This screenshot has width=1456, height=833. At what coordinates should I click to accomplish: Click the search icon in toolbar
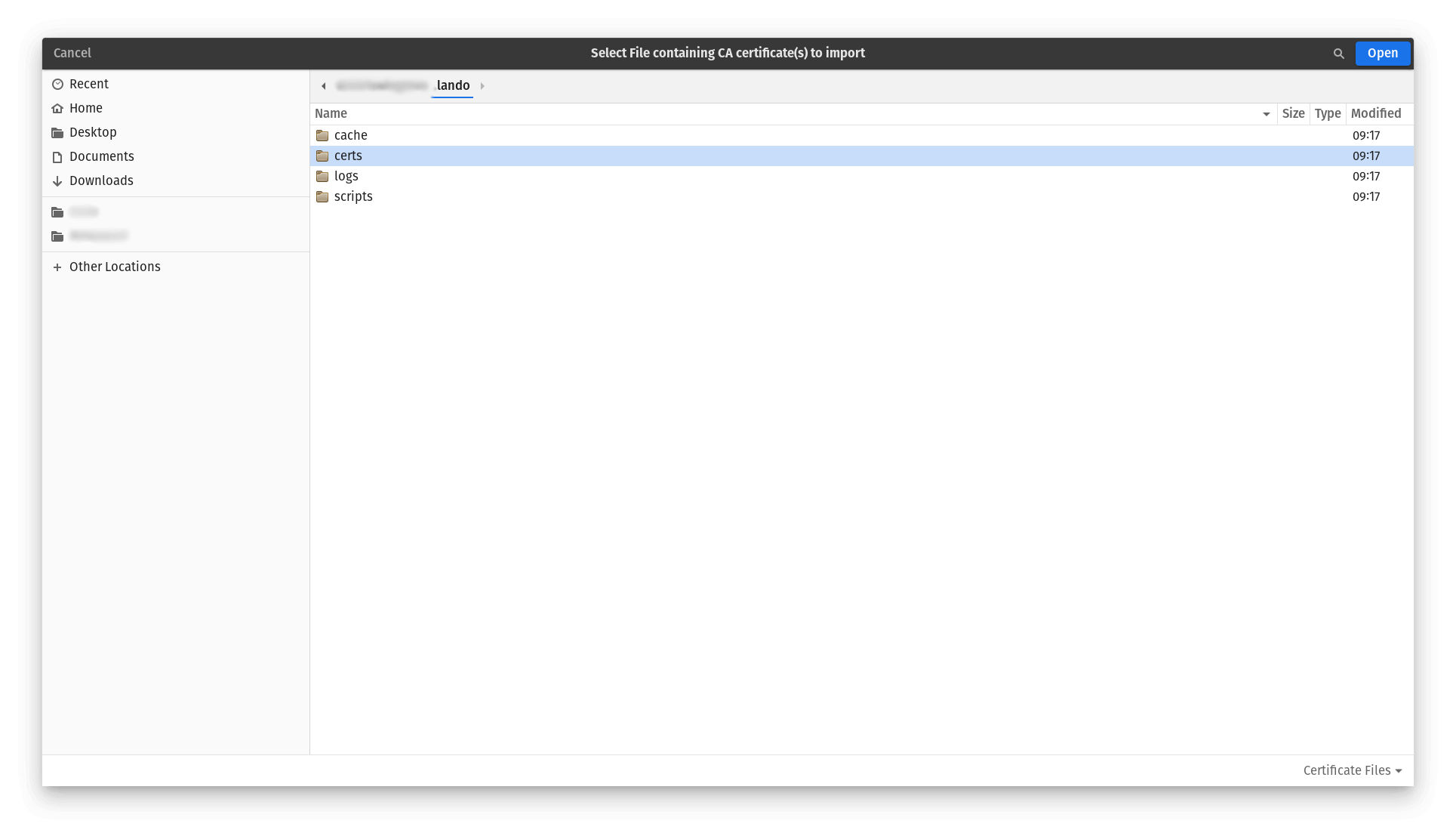pyautogui.click(x=1339, y=53)
